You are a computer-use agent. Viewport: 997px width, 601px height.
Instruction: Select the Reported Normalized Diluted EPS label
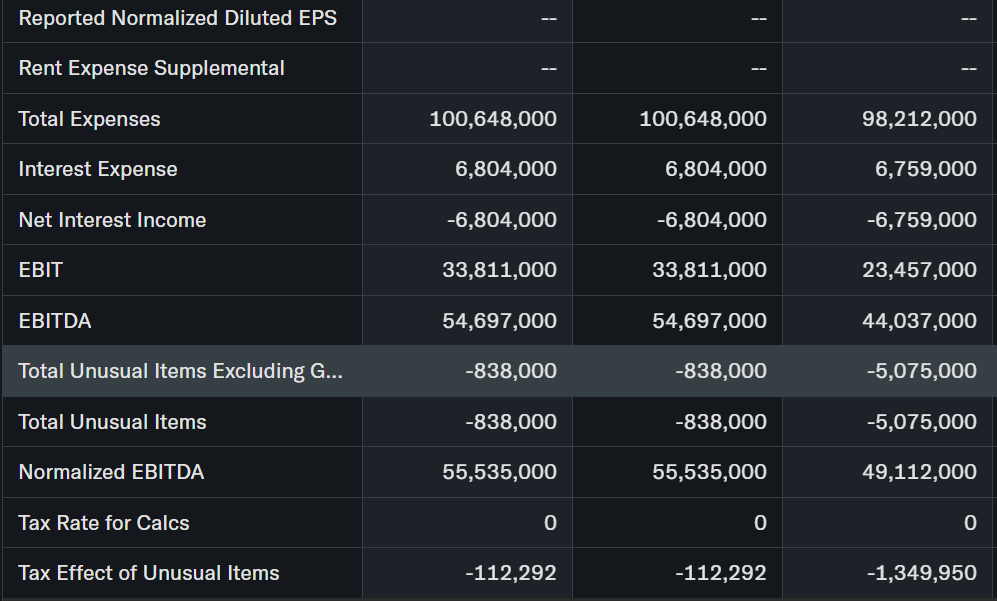coord(178,18)
